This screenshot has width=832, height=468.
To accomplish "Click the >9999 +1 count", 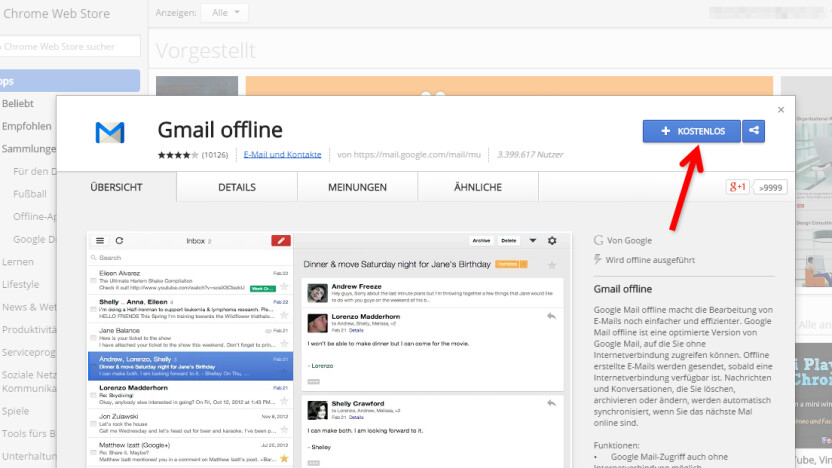I will pos(770,187).
